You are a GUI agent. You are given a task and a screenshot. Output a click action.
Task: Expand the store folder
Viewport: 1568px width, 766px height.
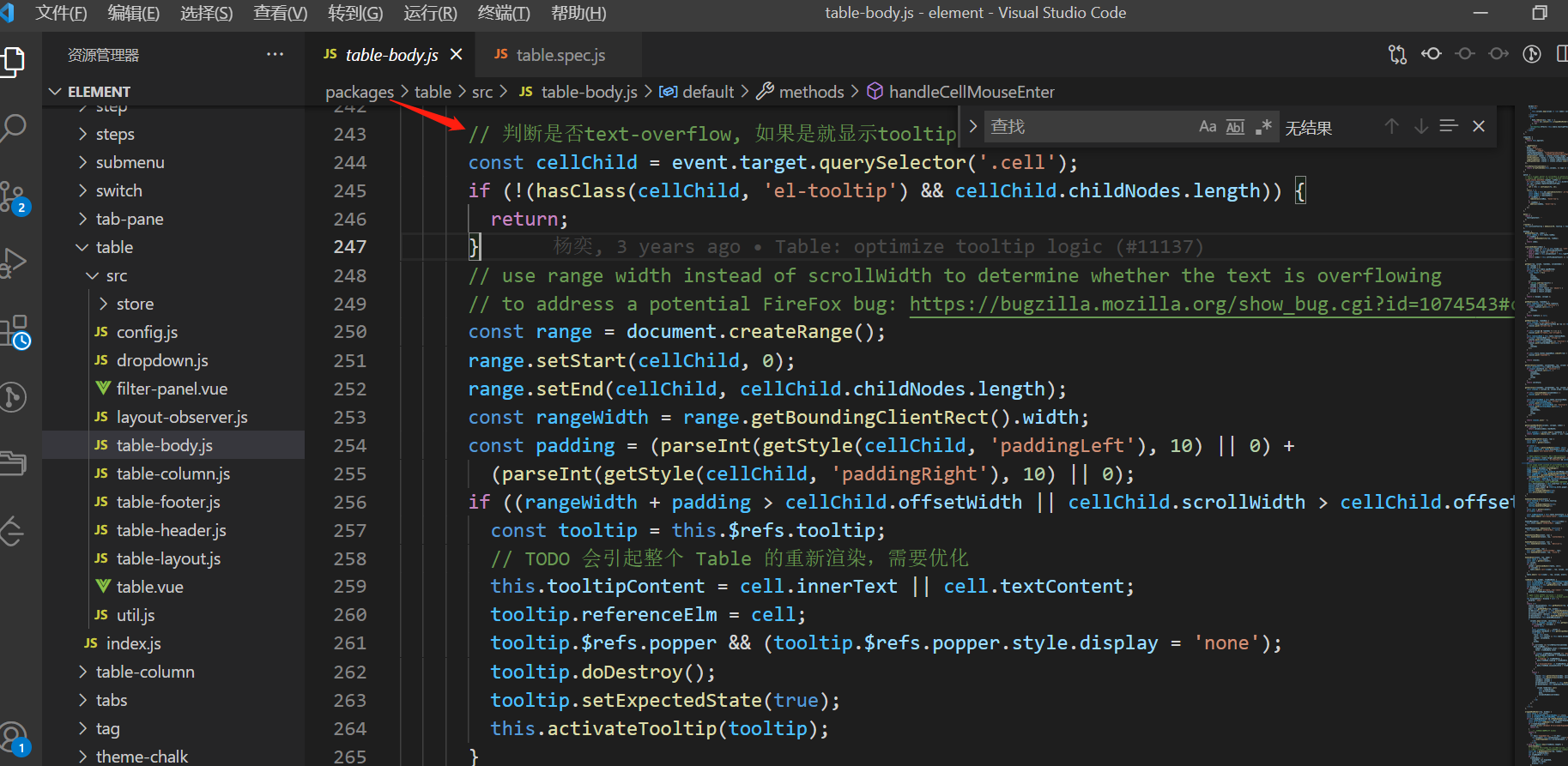click(x=173, y=304)
